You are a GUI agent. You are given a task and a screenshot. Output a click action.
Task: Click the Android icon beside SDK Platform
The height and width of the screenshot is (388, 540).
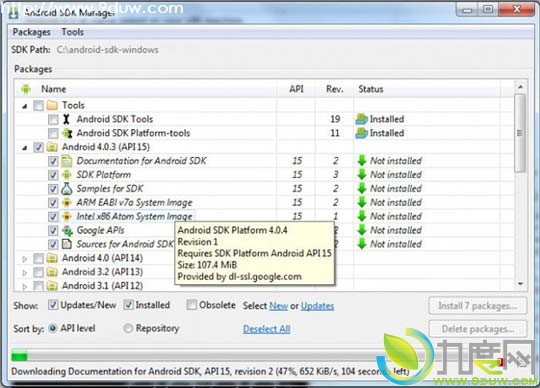pyautogui.click(x=66, y=175)
